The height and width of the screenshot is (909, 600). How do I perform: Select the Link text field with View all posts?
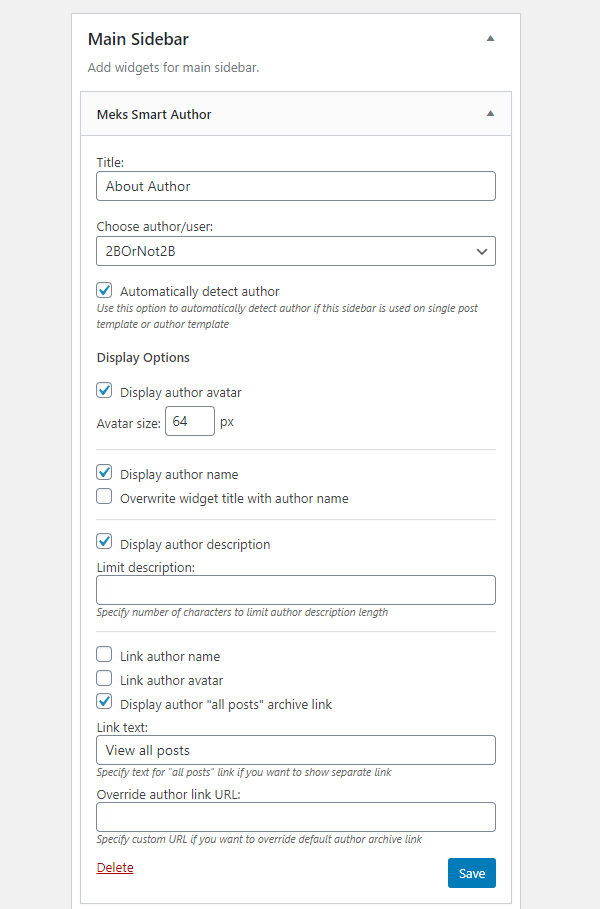(295, 750)
